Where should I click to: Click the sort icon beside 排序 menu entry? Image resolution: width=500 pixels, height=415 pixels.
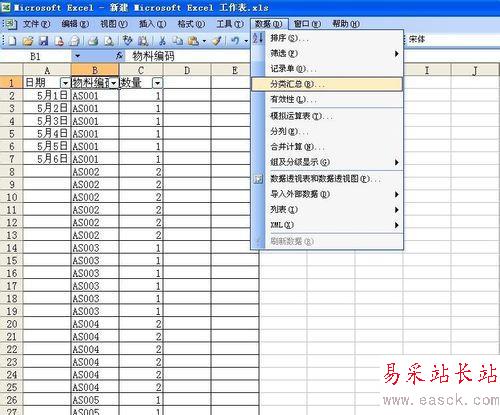pyautogui.click(x=258, y=38)
